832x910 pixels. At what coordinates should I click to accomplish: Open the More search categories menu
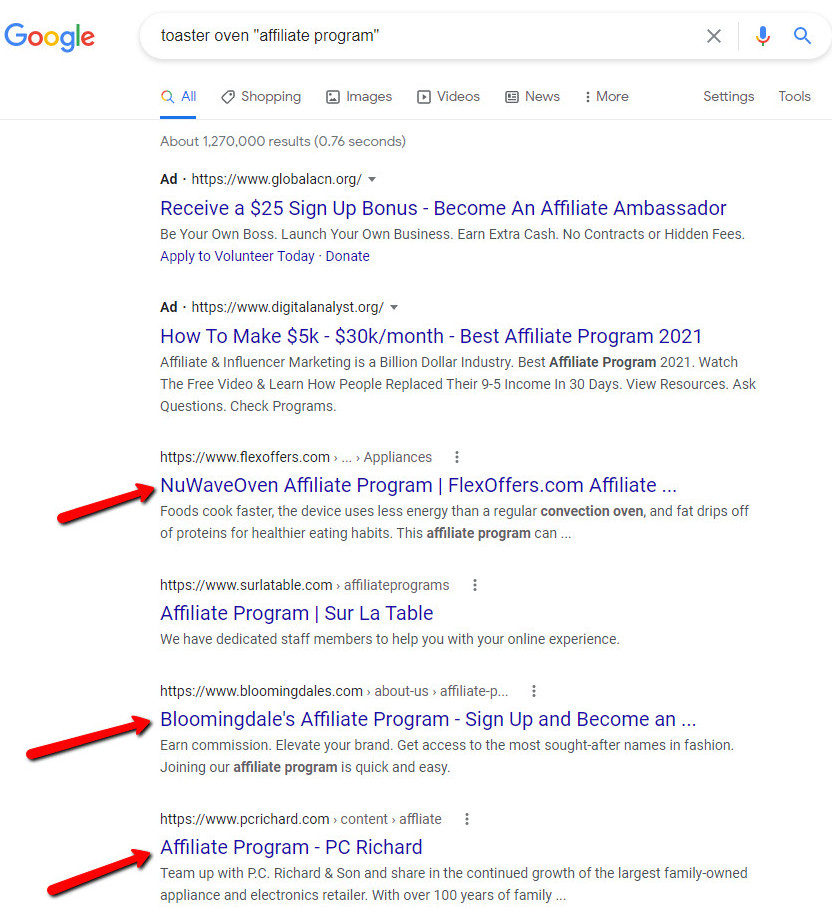pos(606,96)
